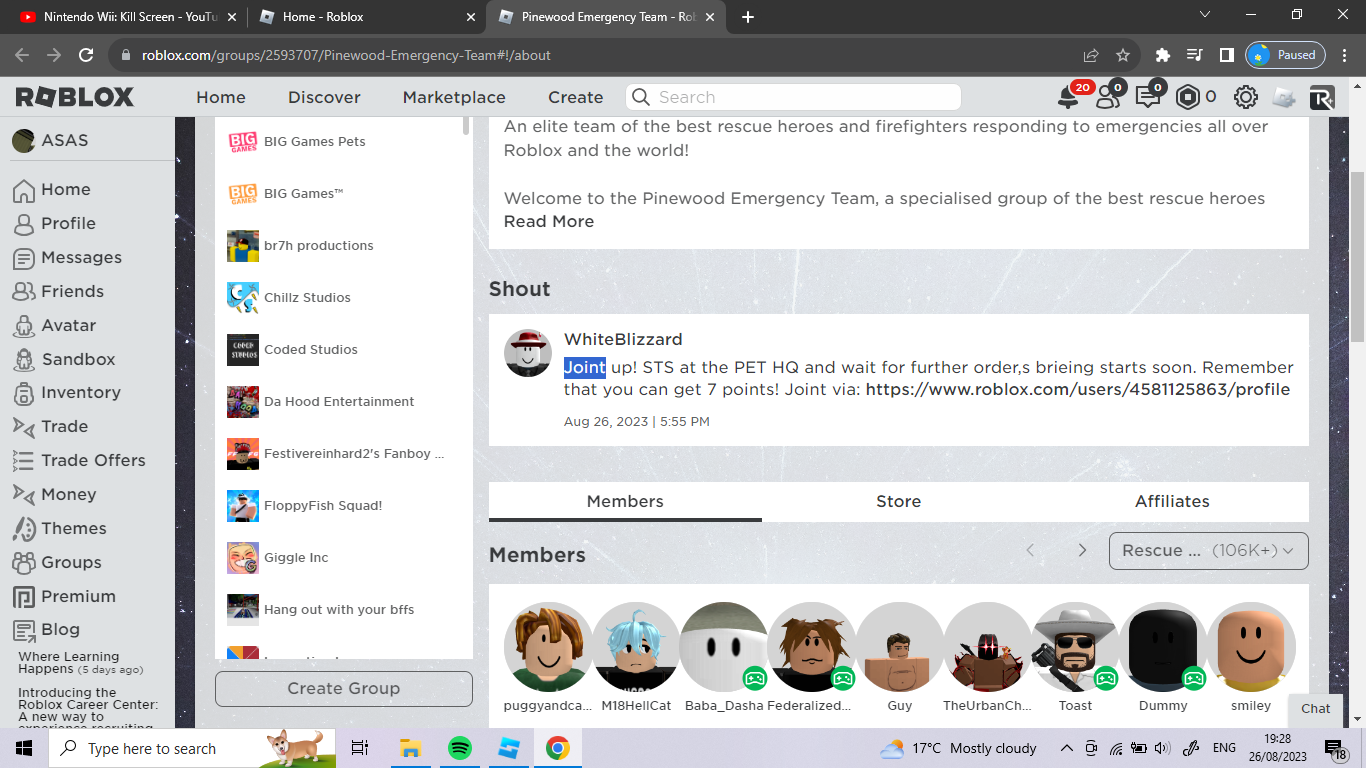Open Avatar in the left sidebar
This screenshot has height=768, width=1366.
[x=68, y=325]
